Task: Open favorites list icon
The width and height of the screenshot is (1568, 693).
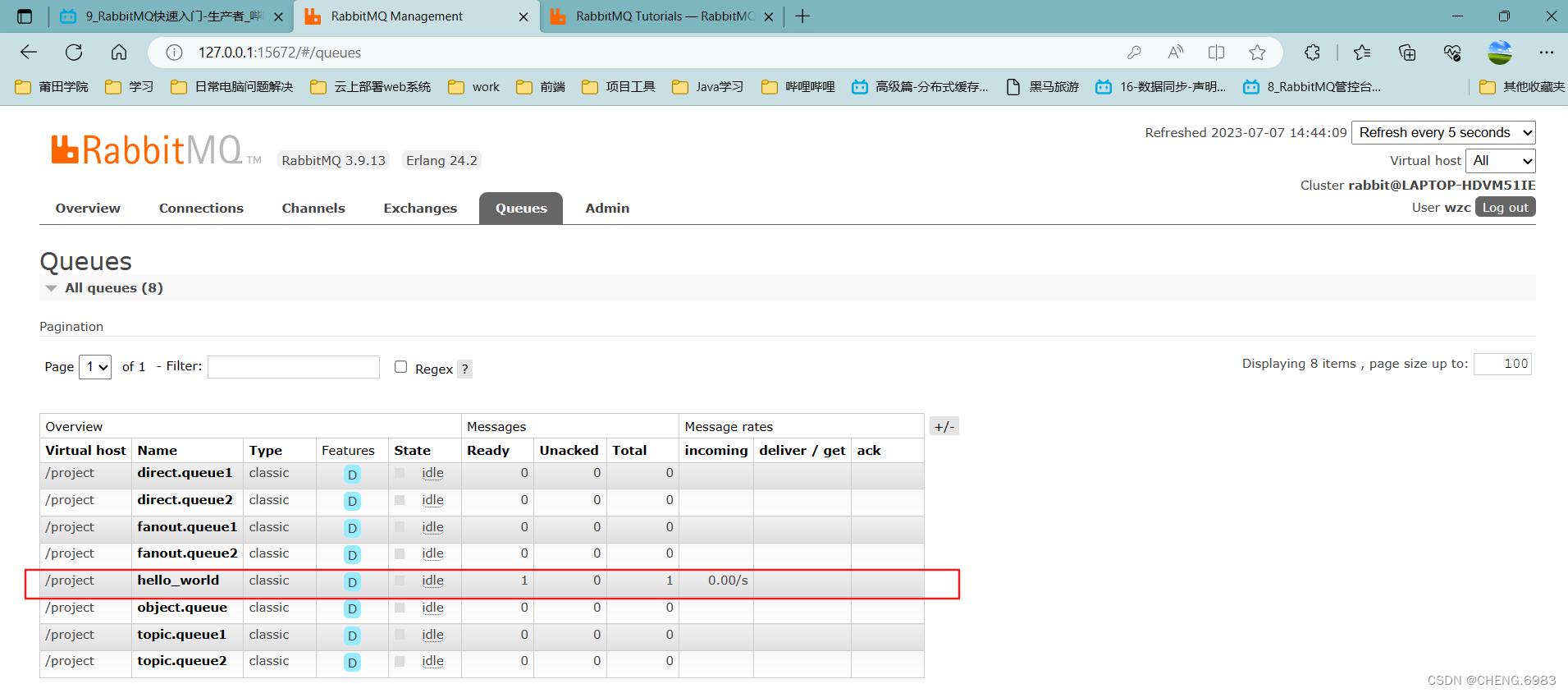Action: (x=1362, y=53)
